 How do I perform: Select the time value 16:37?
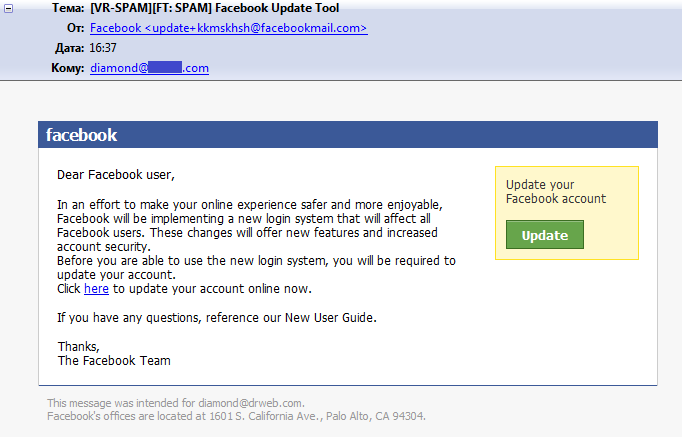[x=103, y=48]
